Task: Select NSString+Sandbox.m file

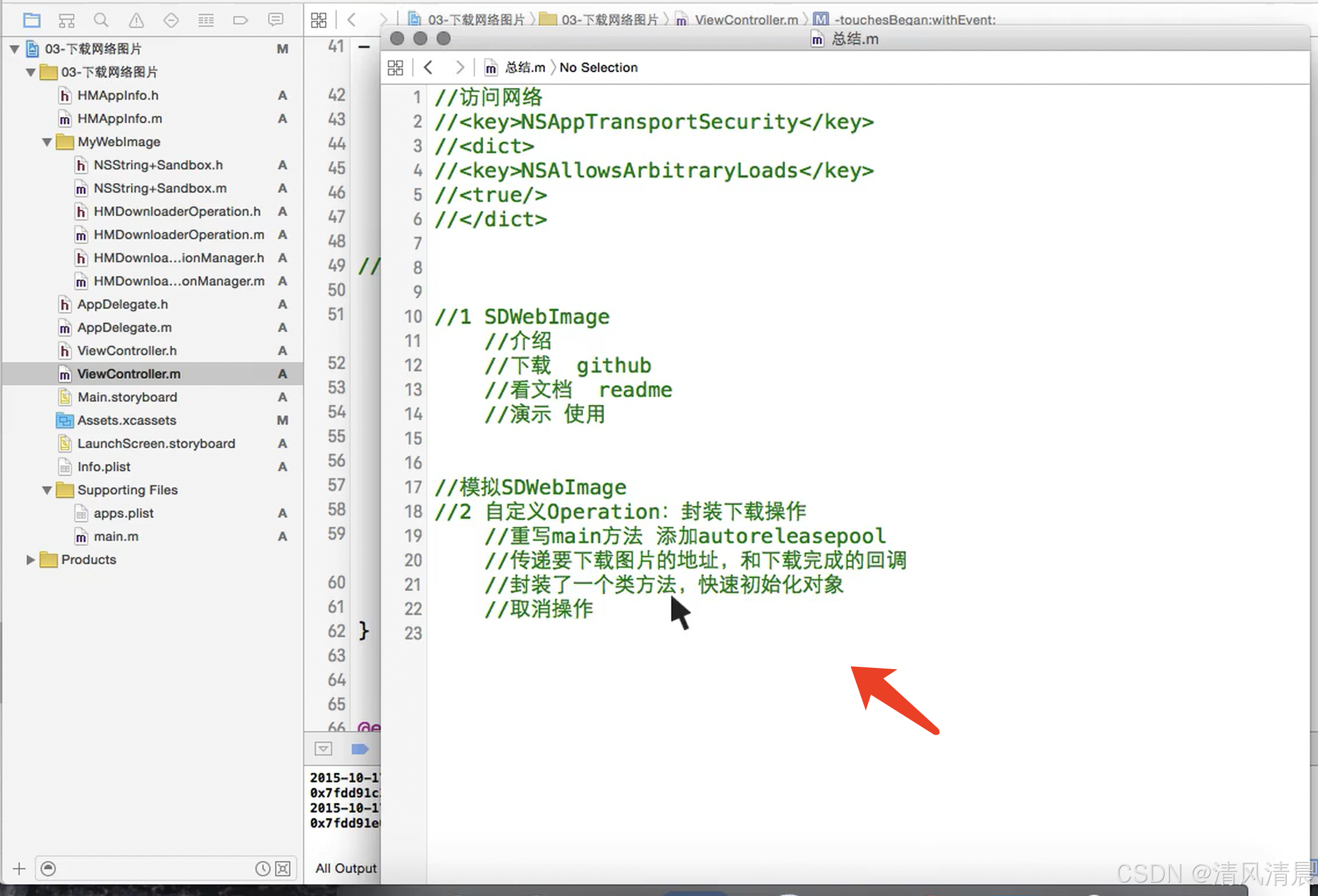Action: click(160, 189)
